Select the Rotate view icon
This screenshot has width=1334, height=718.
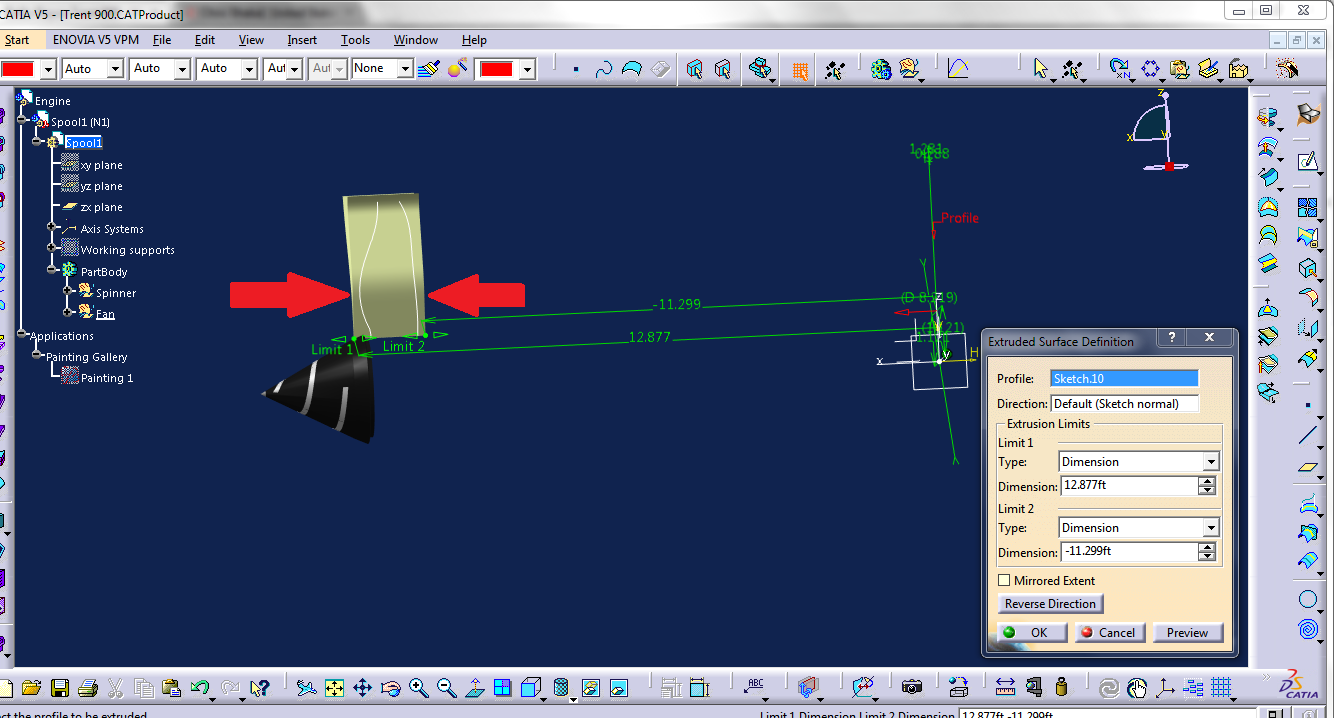coord(390,688)
